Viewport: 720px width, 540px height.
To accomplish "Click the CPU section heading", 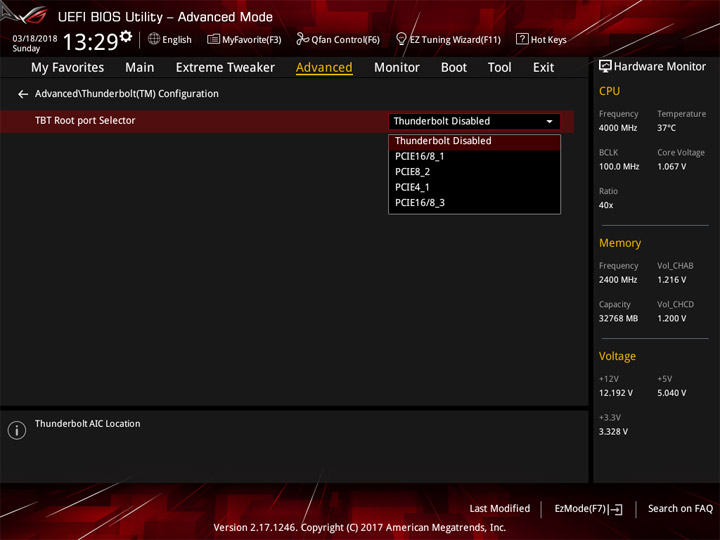I will 609,91.
